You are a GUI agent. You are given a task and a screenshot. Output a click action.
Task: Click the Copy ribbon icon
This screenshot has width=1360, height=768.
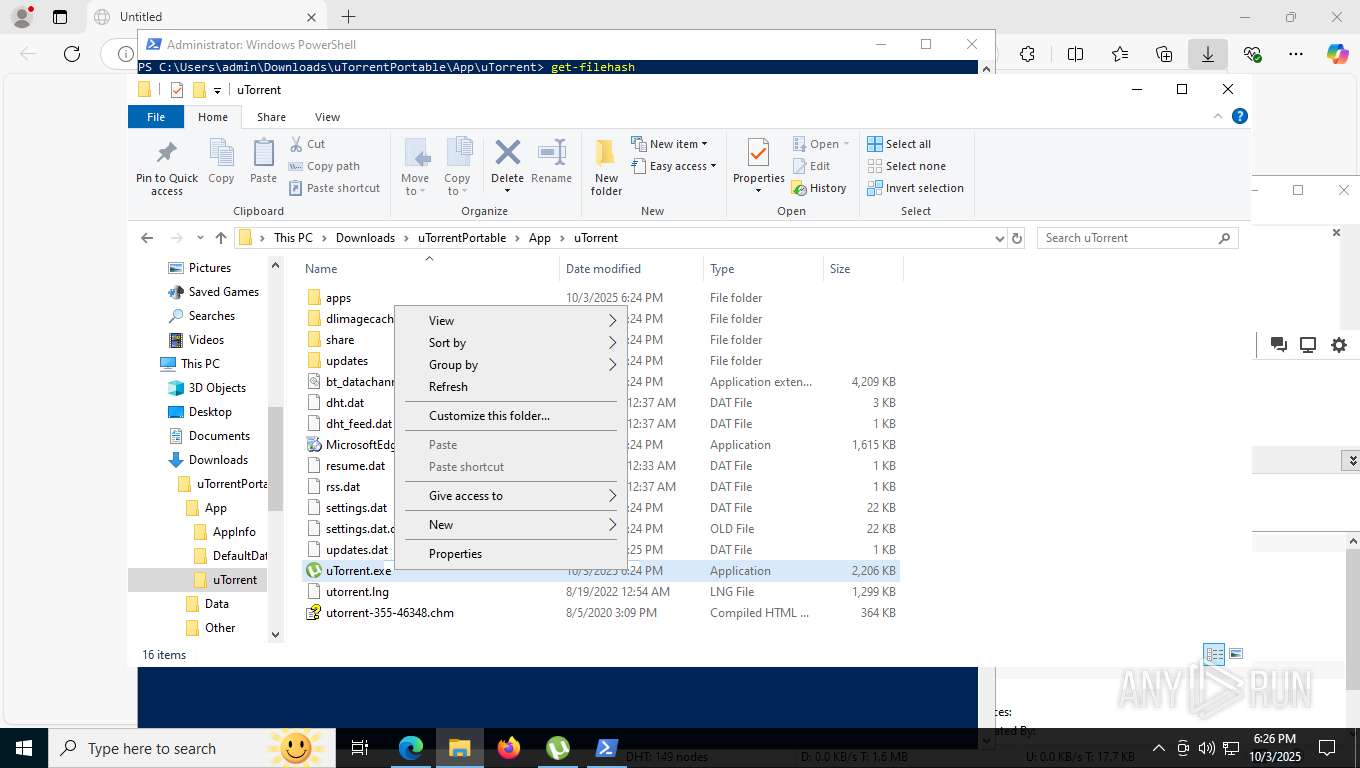[x=221, y=153]
